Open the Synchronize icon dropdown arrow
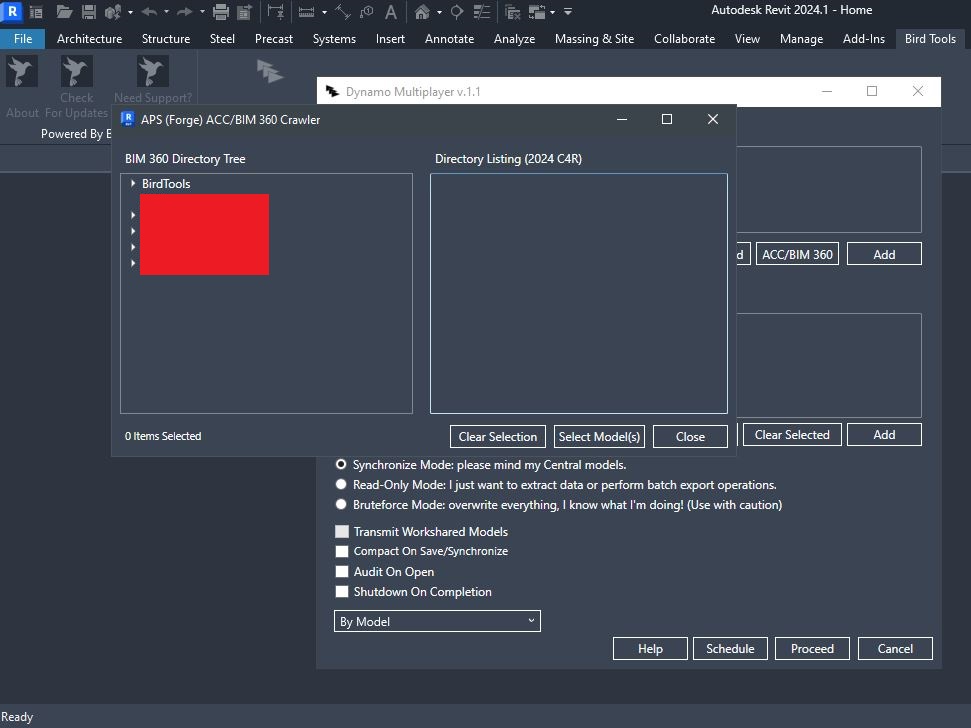 point(130,12)
